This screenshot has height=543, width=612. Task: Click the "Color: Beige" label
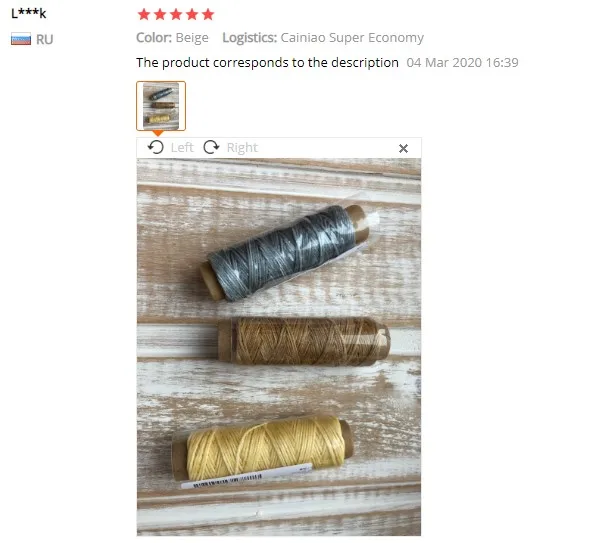click(x=172, y=38)
